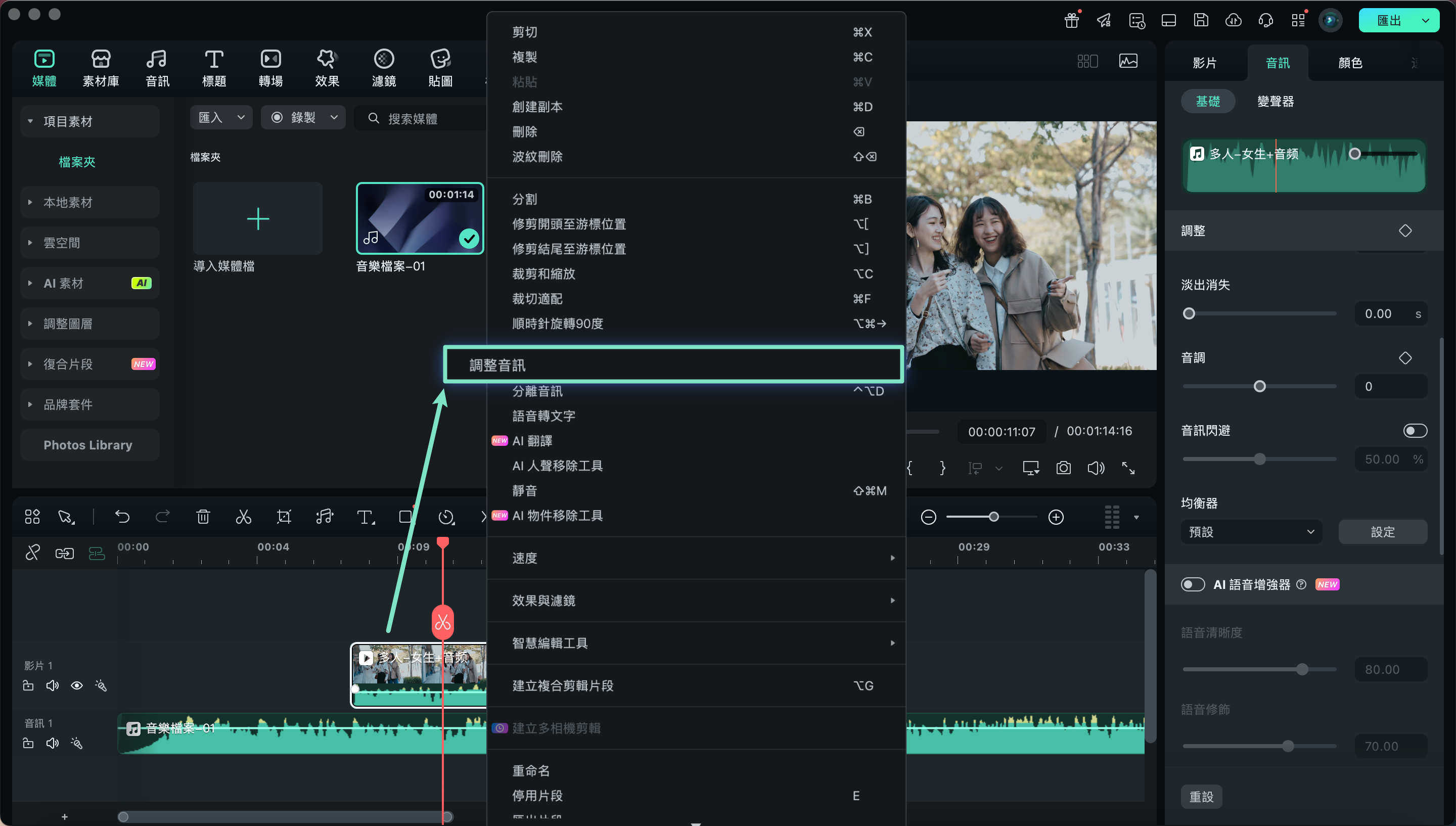Toggle the 音訊閃避 audio ducking switch

click(1415, 431)
